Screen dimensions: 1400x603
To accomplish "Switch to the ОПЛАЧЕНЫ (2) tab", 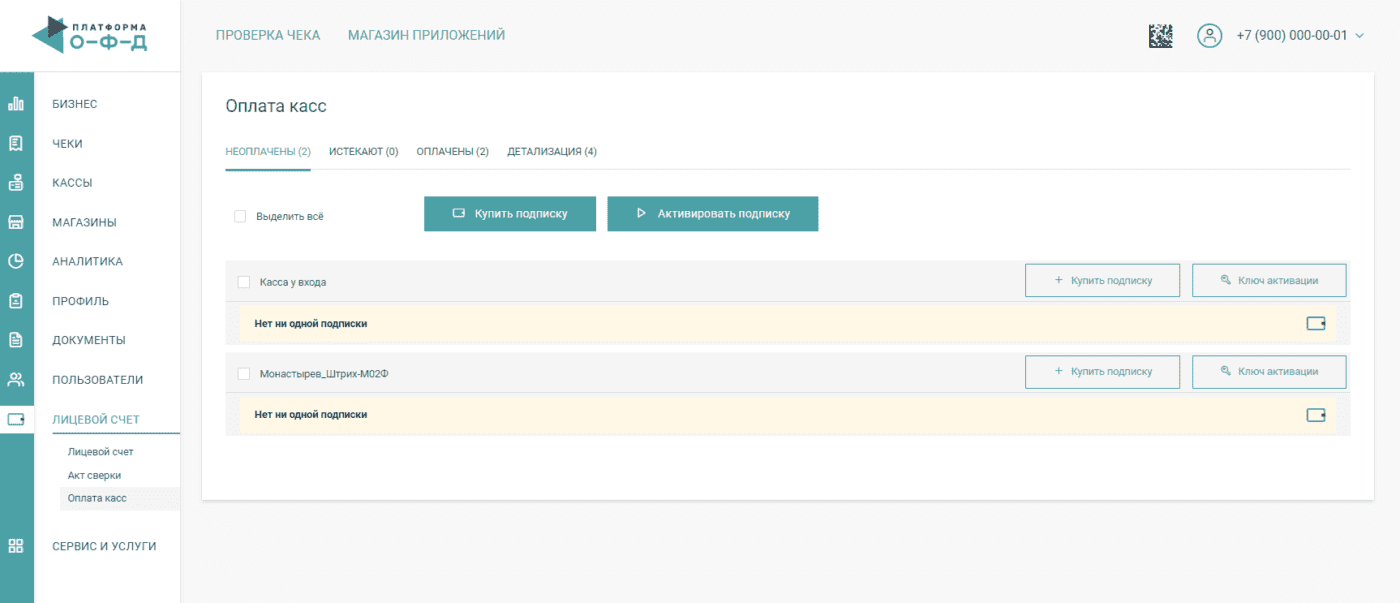I will pyautogui.click(x=452, y=152).
